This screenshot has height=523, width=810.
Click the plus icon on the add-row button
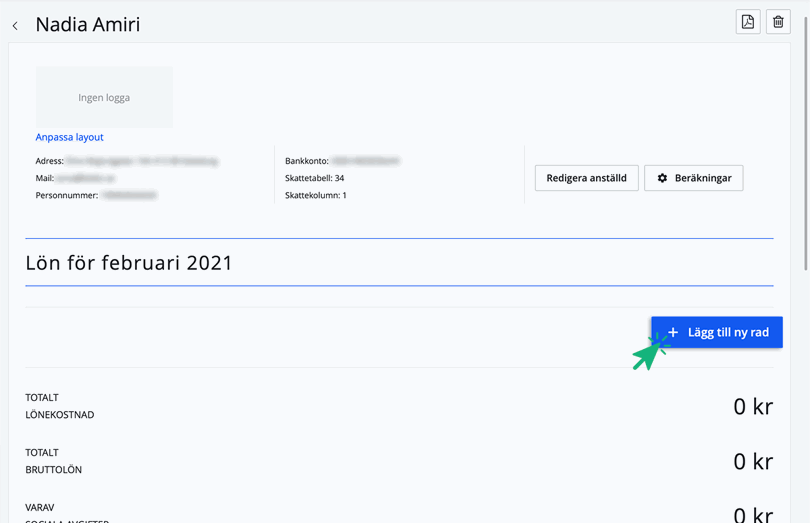pyautogui.click(x=673, y=332)
